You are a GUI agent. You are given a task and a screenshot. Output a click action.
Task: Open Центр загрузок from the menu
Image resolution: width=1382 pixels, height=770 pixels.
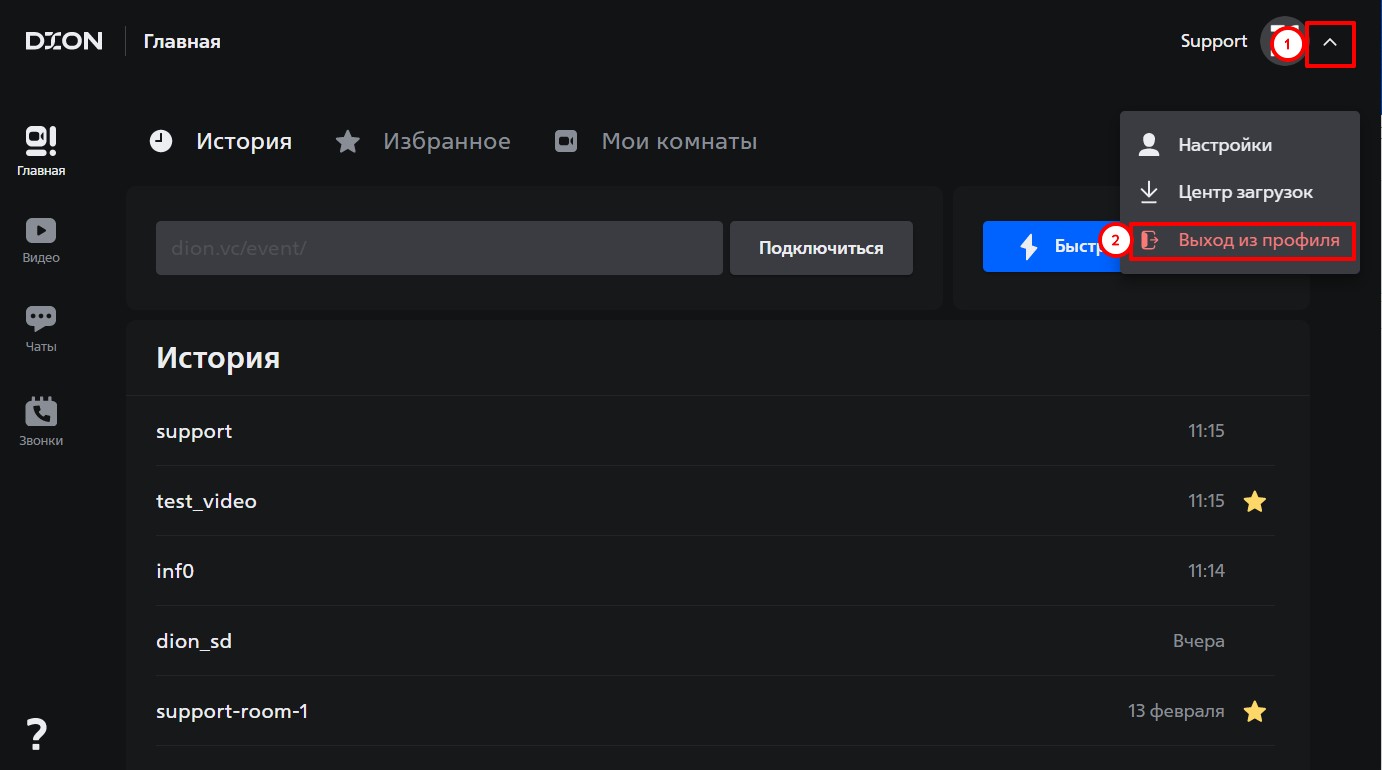point(1240,192)
